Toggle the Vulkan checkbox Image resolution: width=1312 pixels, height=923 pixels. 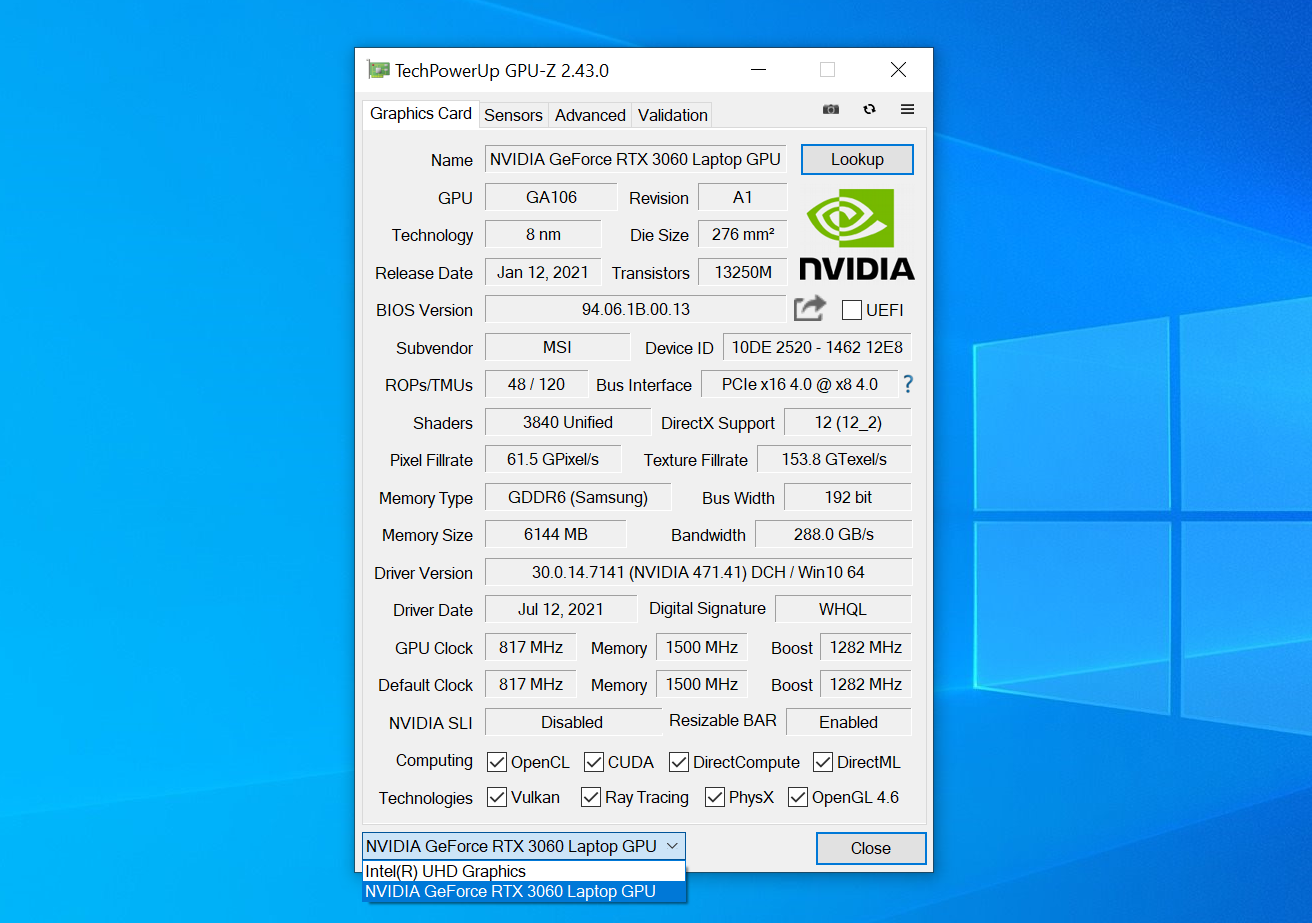(497, 797)
